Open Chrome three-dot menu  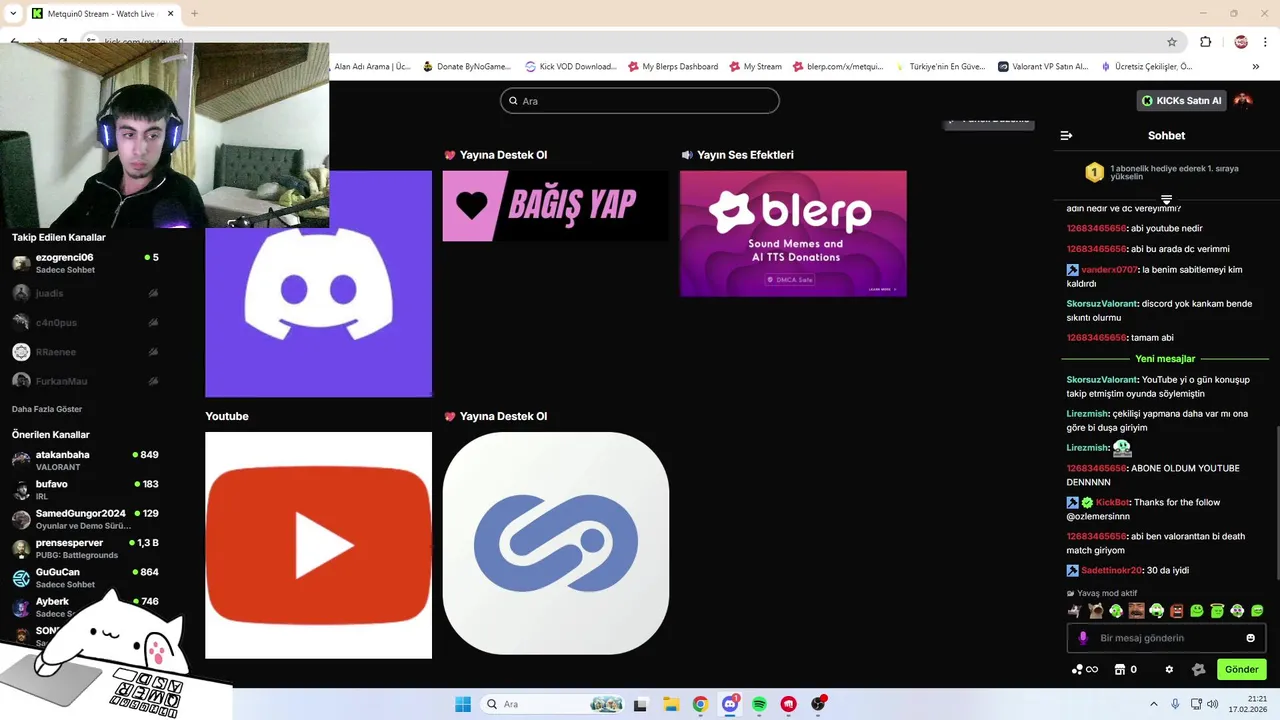point(1267,42)
